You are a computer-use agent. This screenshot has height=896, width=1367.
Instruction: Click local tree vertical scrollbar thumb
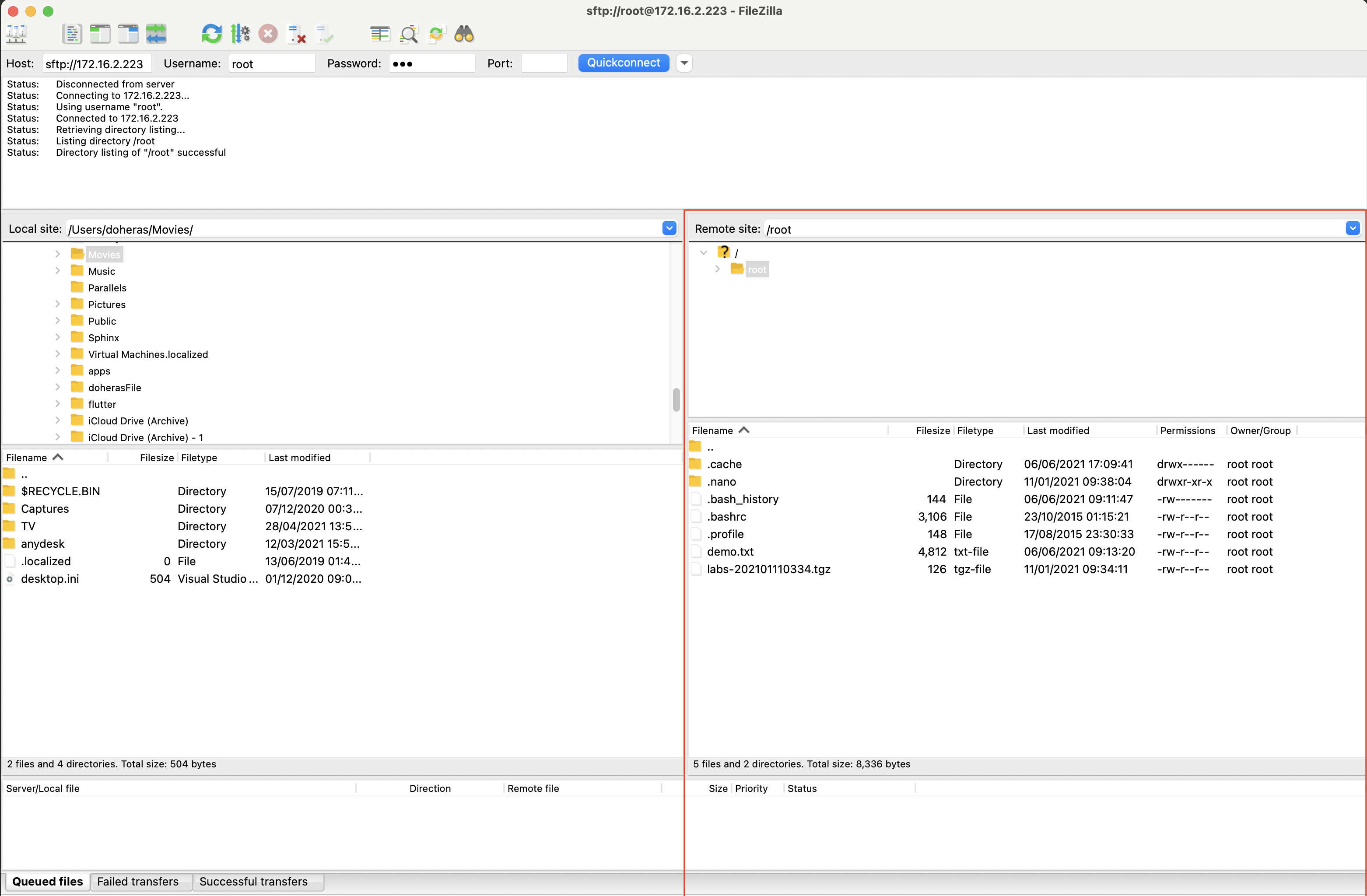coord(676,400)
